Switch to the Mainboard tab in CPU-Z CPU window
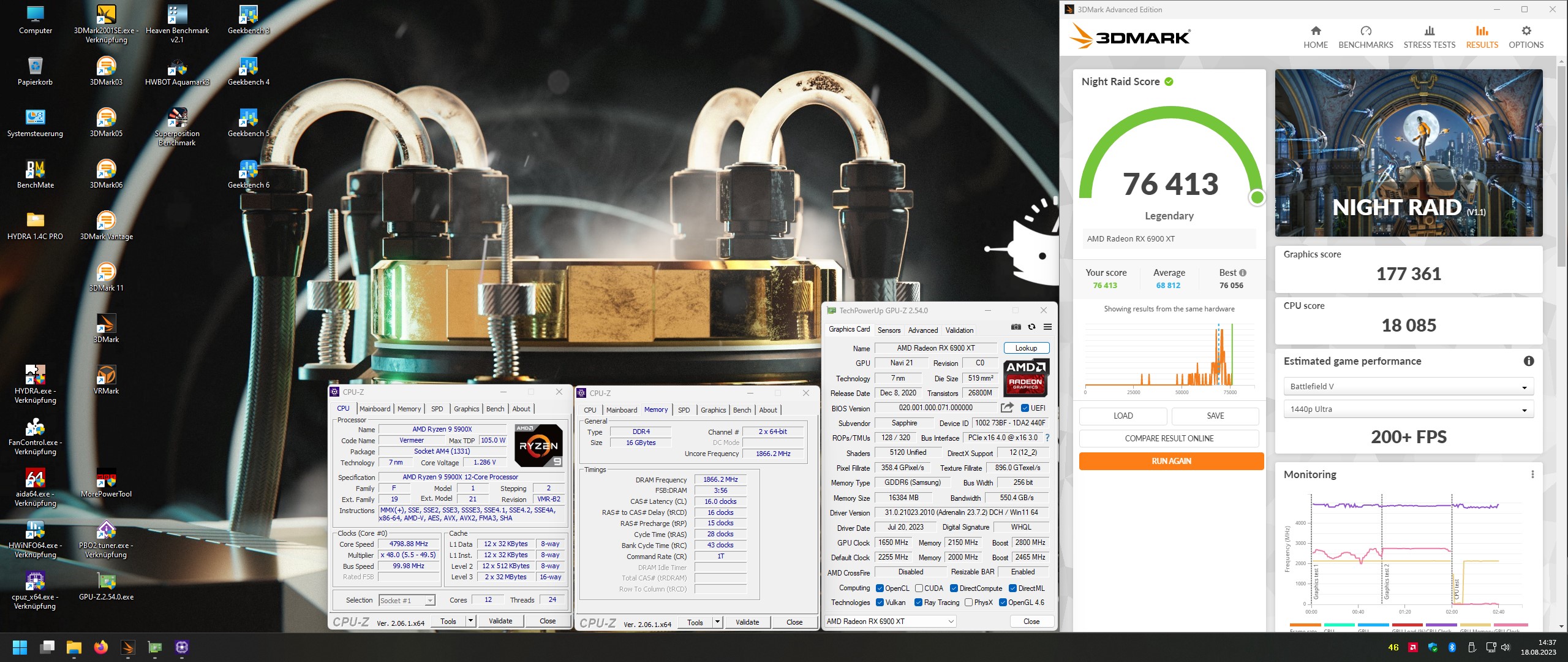 coord(375,409)
